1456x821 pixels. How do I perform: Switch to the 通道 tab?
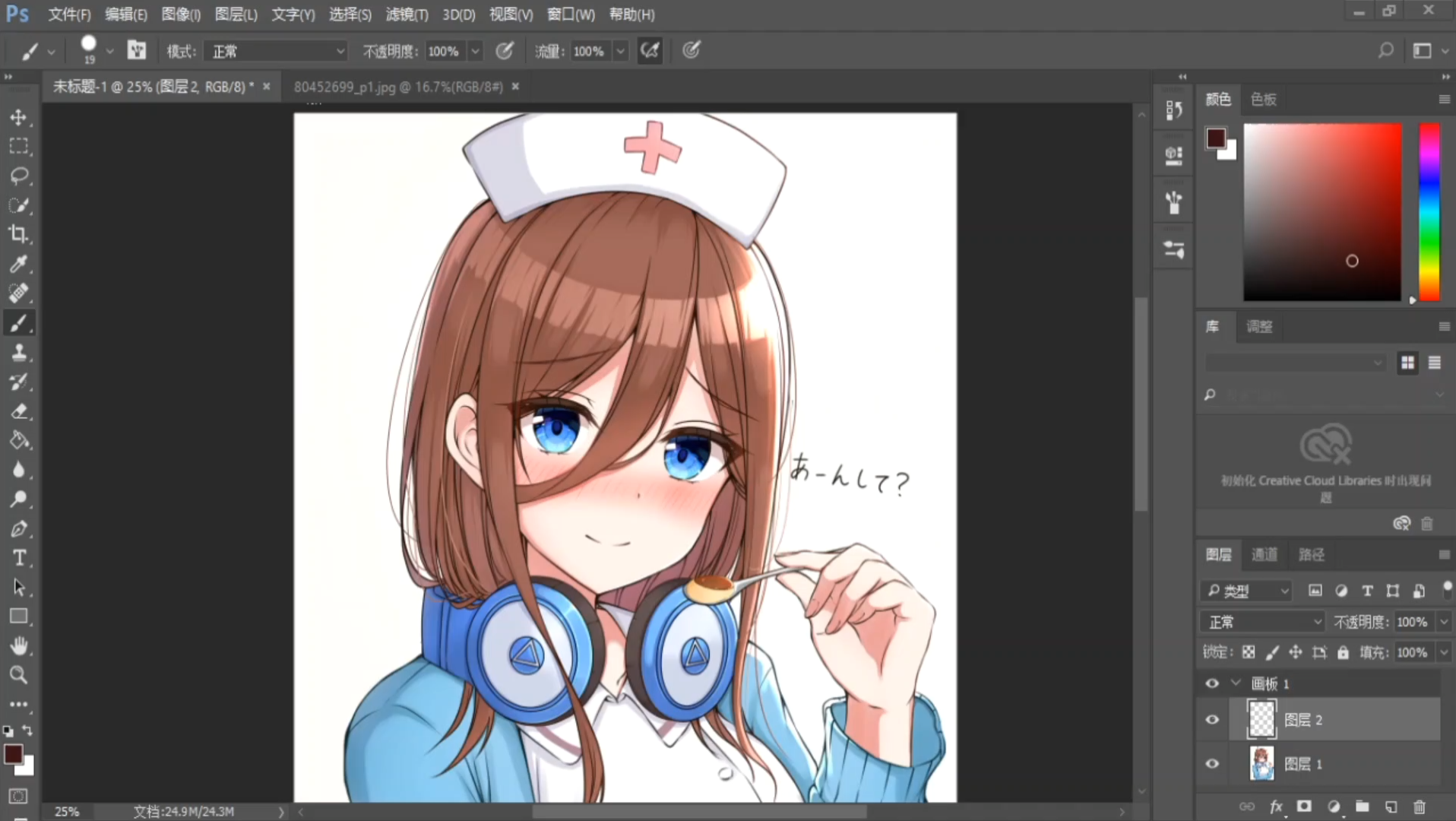tap(1264, 554)
